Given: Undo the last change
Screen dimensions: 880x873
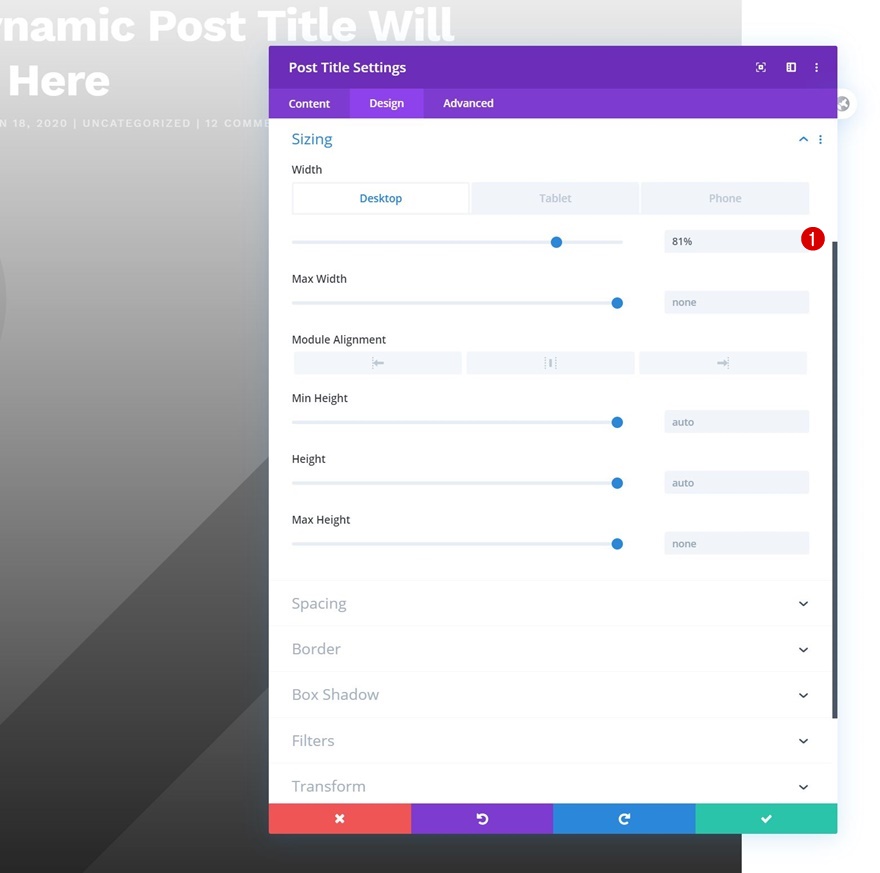Looking at the screenshot, I should point(482,819).
